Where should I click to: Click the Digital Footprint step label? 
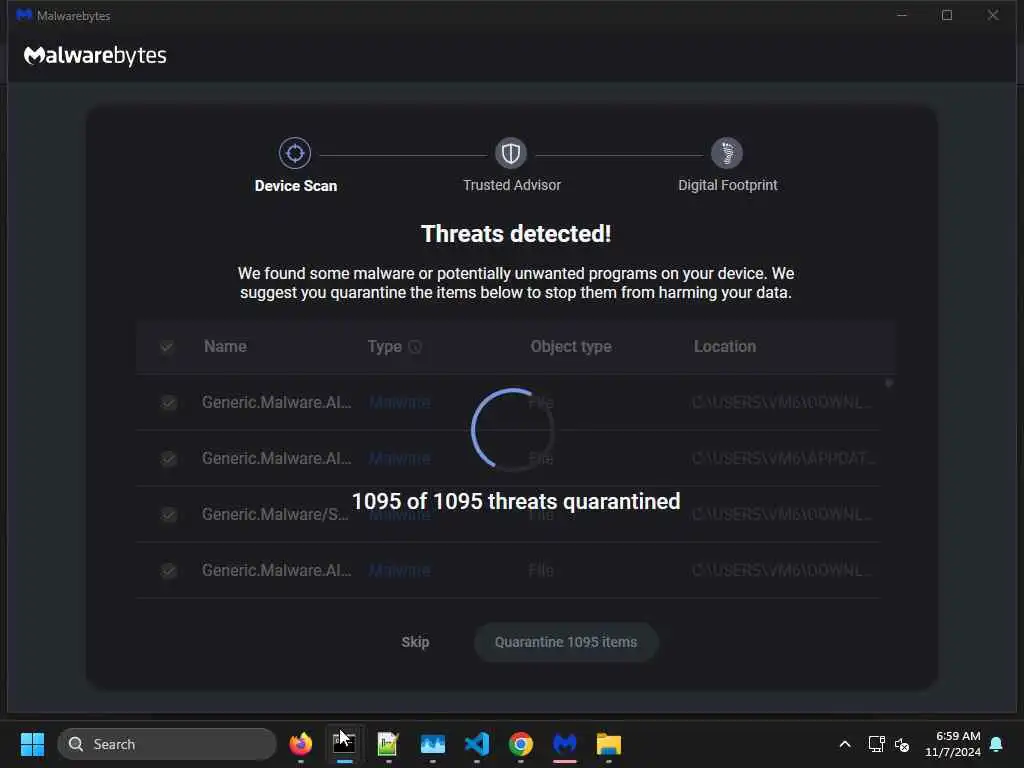tap(728, 185)
